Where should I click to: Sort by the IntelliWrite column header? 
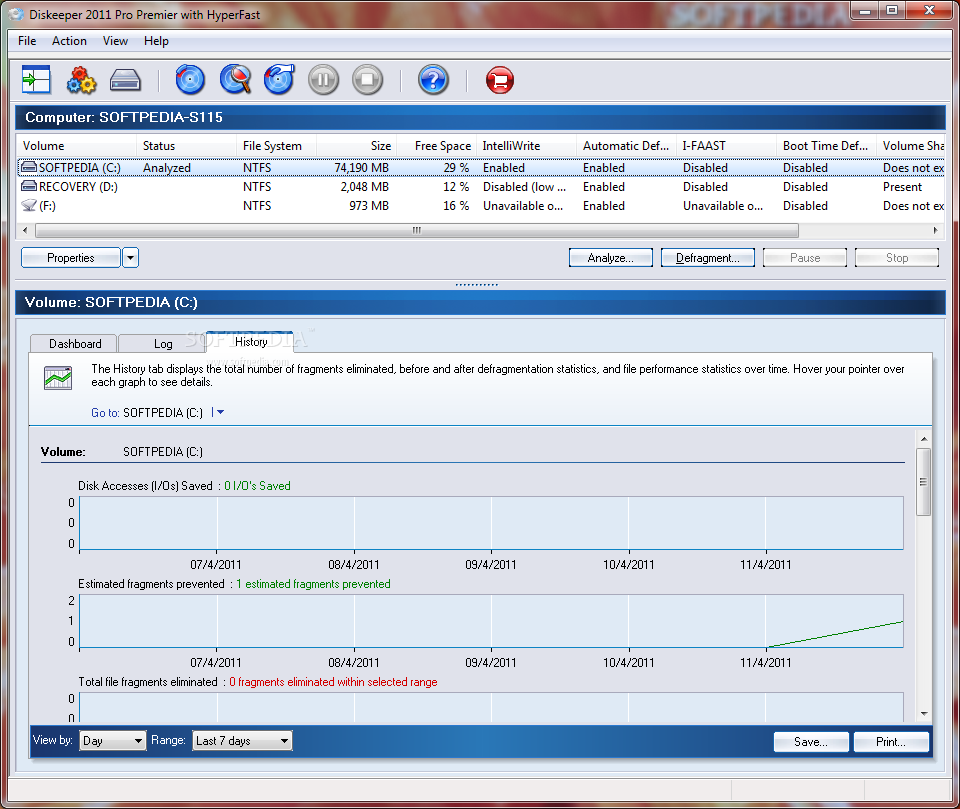point(527,146)
